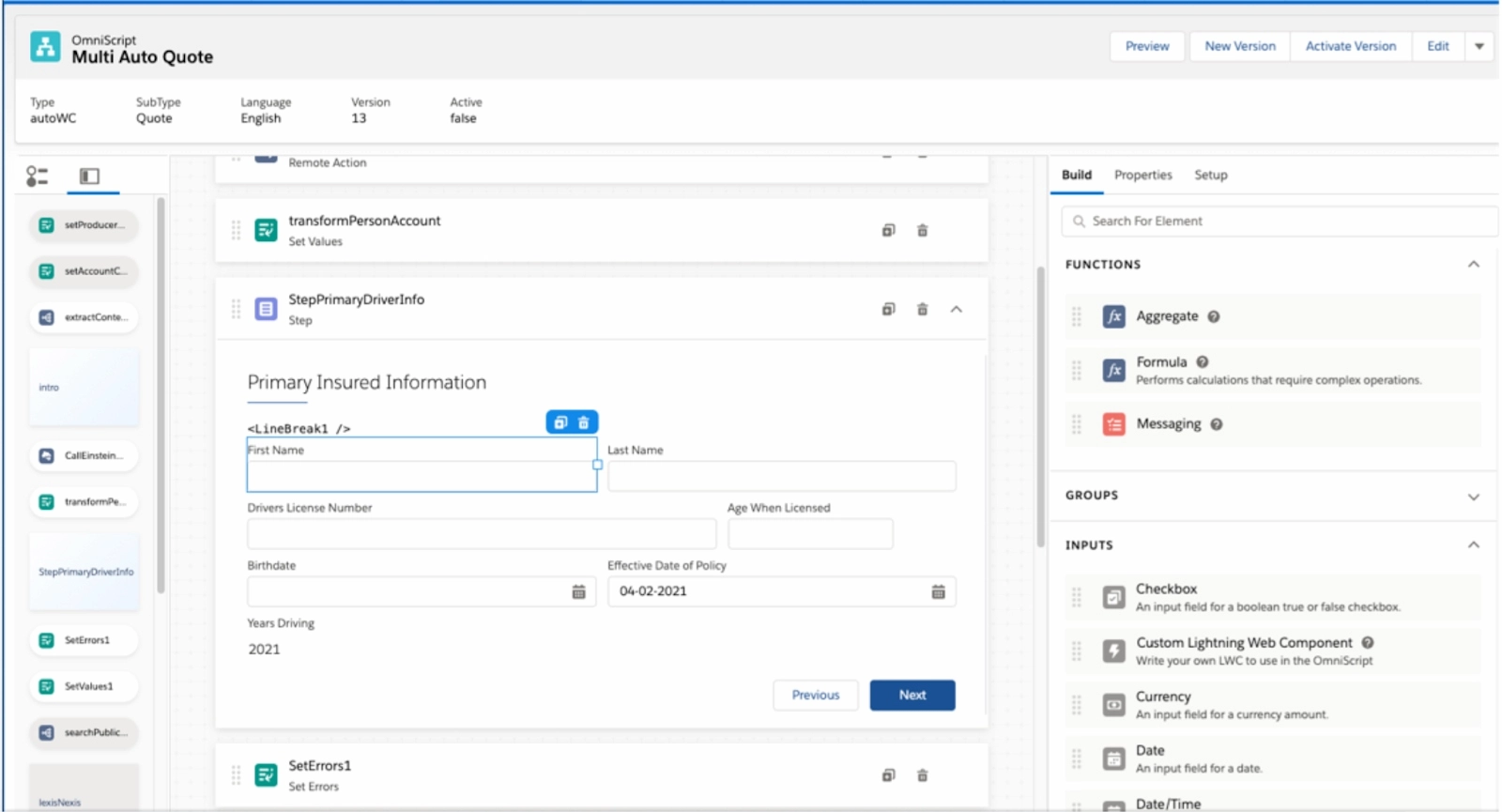
Task: Click the help icon next to Aggregate
Action: (x=1214, y=316)
